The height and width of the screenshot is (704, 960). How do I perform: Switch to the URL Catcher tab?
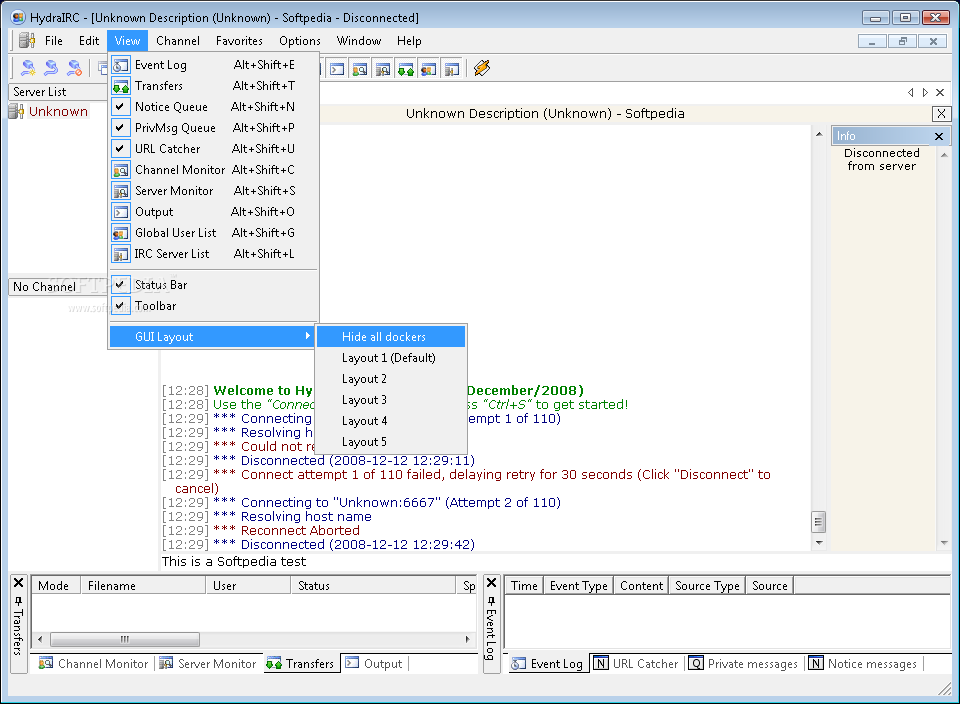tap(636, 664)
